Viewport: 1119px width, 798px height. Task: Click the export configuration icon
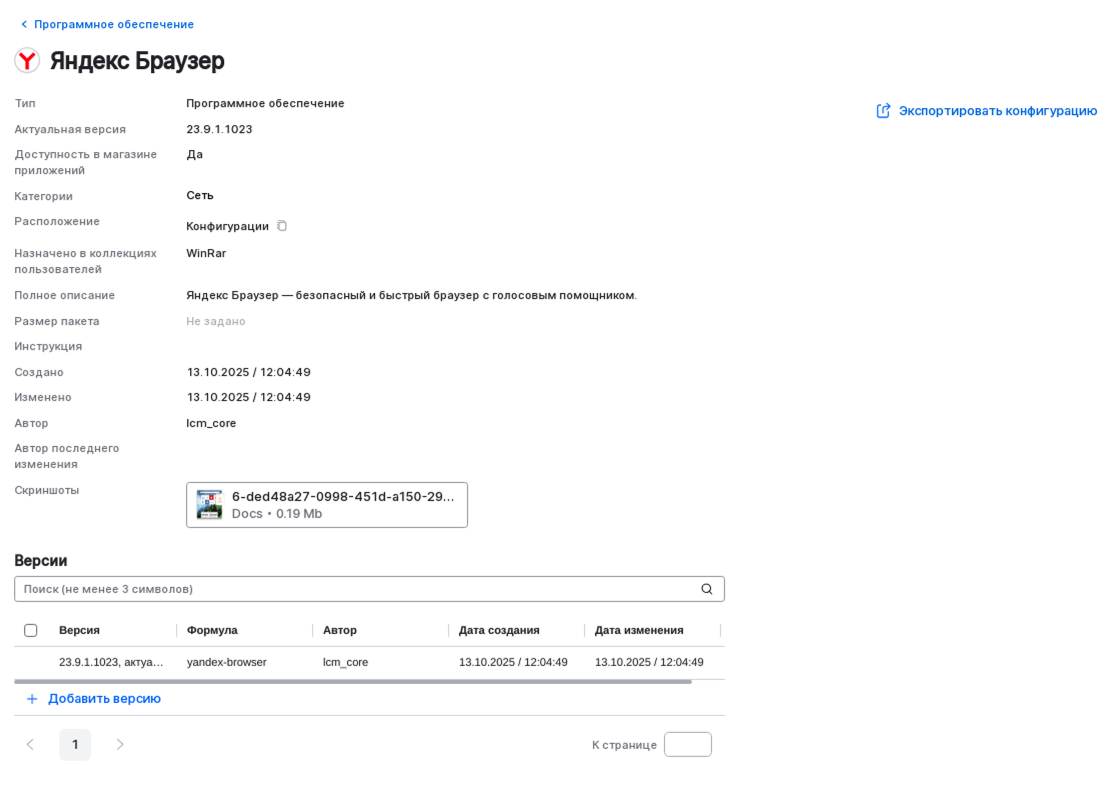click(883, 111)
